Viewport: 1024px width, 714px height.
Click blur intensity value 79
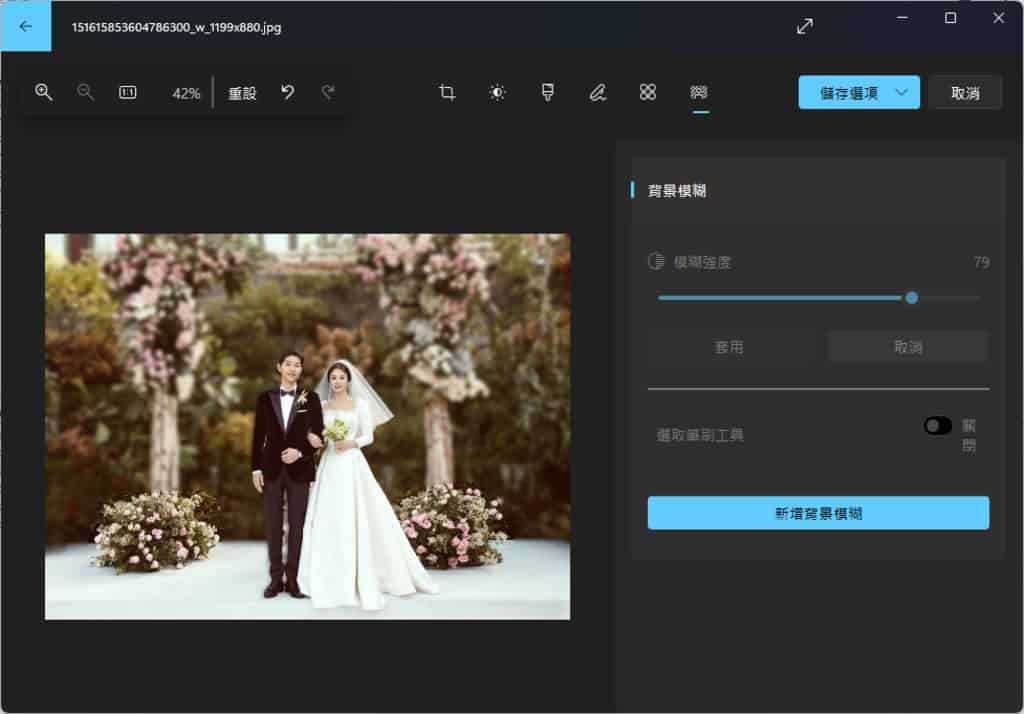981,263
